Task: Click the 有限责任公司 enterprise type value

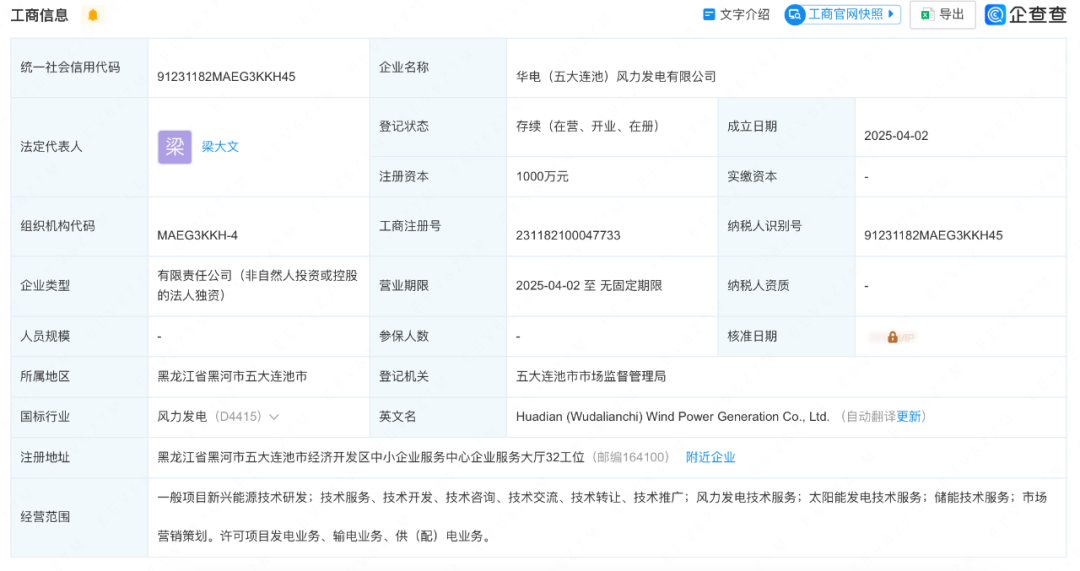Action: click(258, 285)
